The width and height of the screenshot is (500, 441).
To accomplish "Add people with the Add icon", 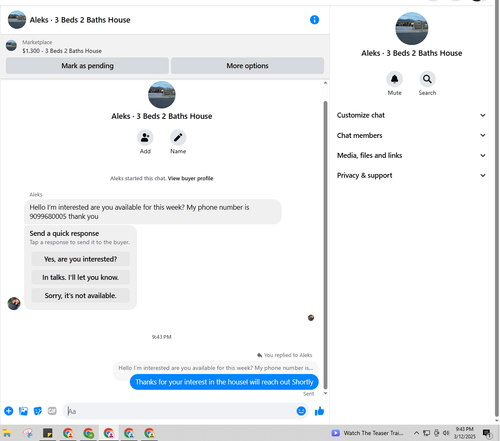I will click(x=145, y=138).
